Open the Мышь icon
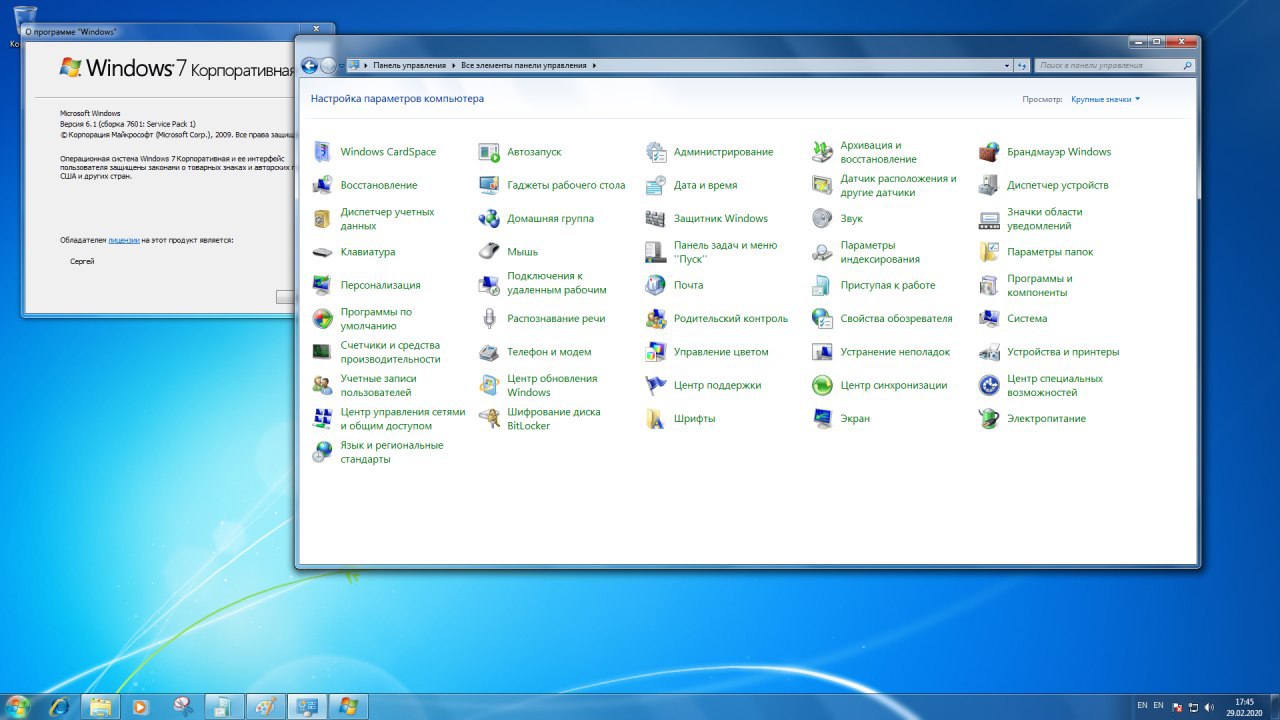The image size is (1280, 720). 489,252
